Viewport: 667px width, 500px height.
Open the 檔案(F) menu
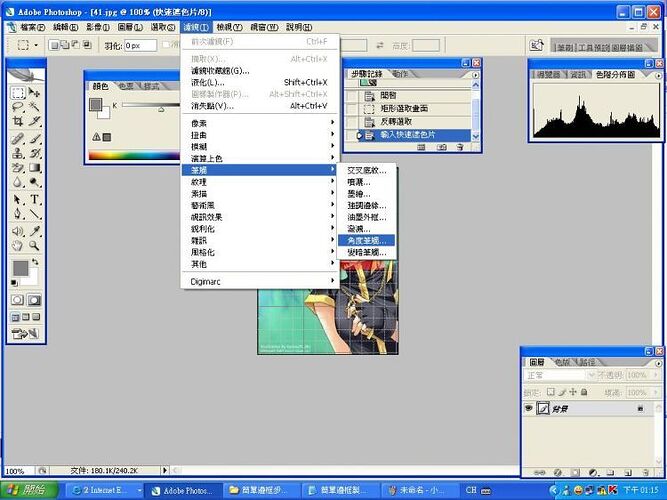(x=33, y=27)
